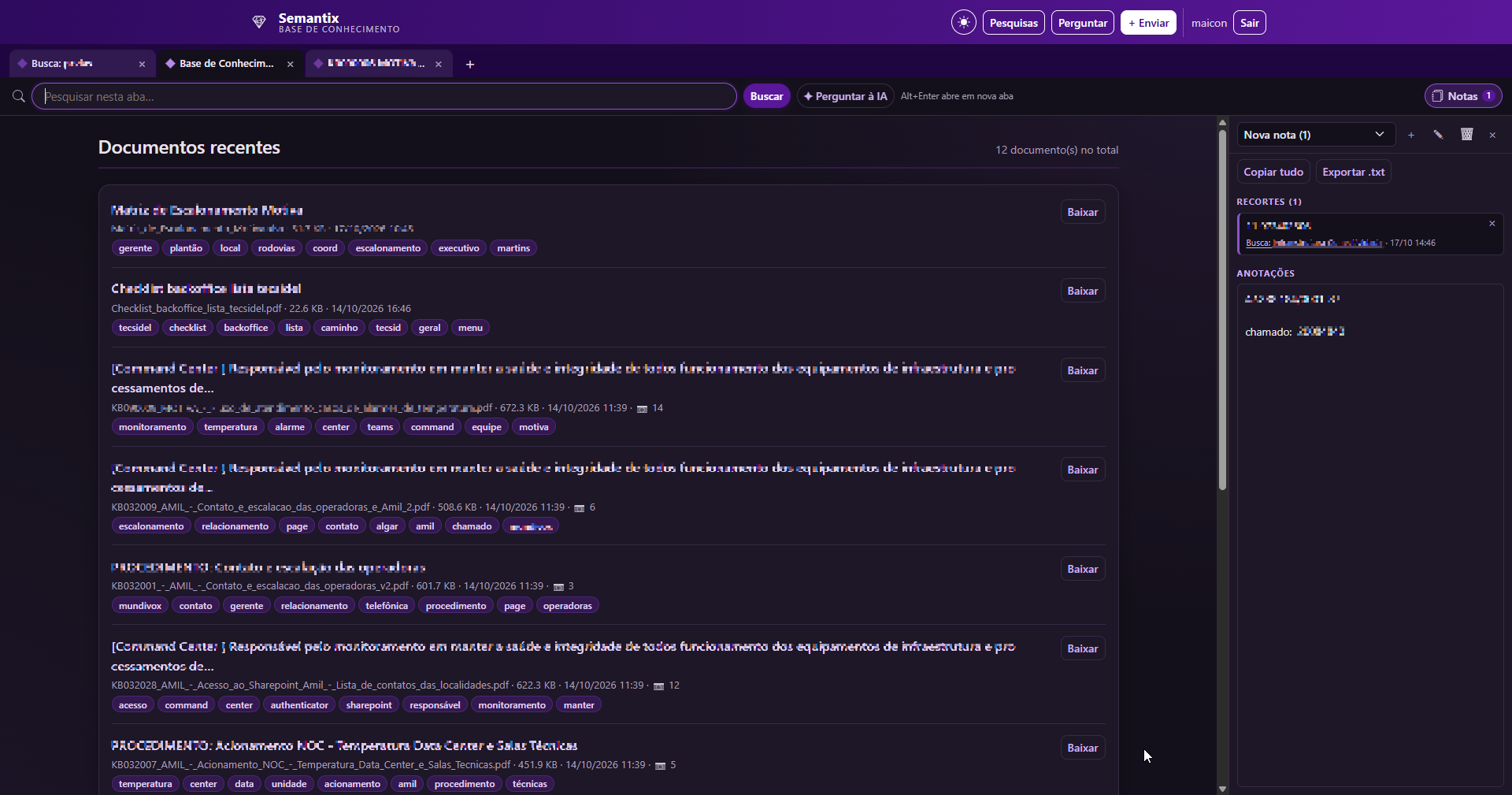Viewport: 1512px width, 795px height.
Task: Log out with the Sair button
Action: [x=1249, y=23]
